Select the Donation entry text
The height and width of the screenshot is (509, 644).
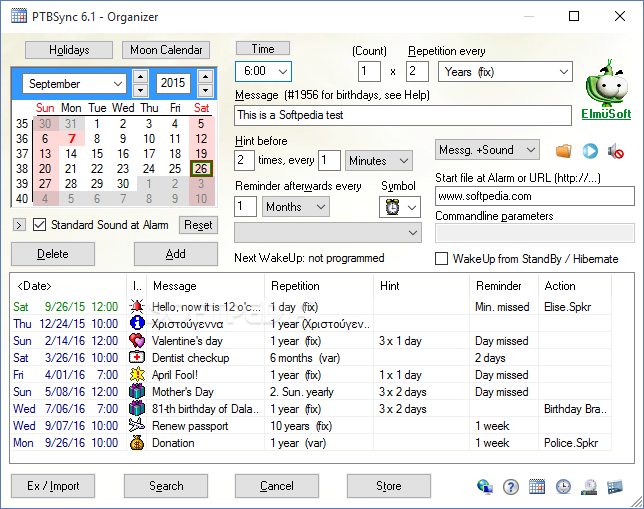point(173,443)
